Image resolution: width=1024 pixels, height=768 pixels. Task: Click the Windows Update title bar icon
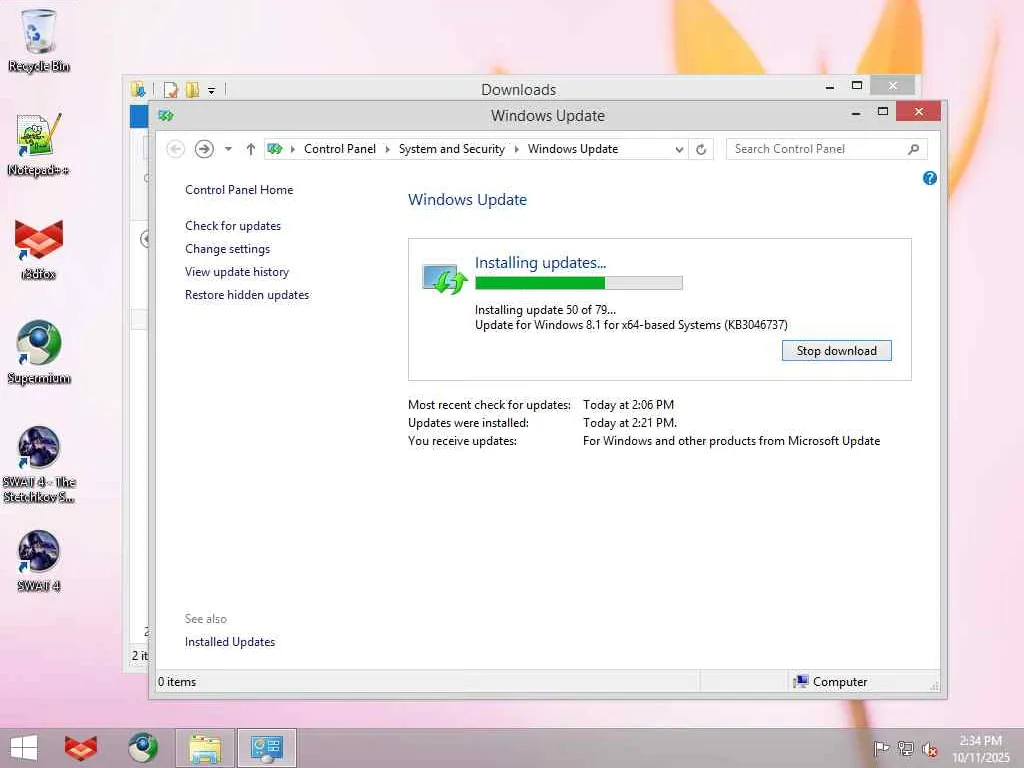click(x=166, y=116)
